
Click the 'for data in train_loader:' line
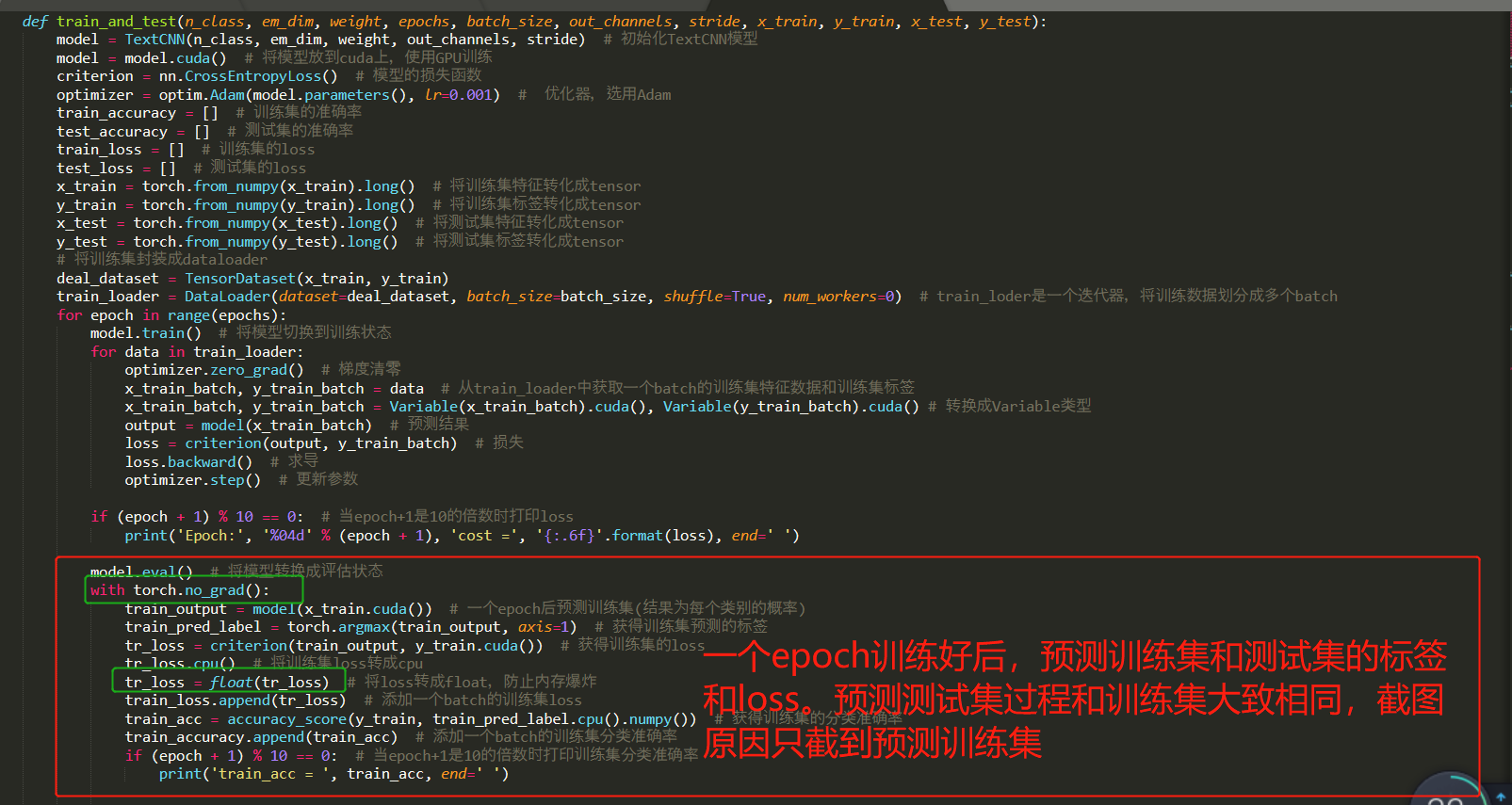click(x=197, y=352)
